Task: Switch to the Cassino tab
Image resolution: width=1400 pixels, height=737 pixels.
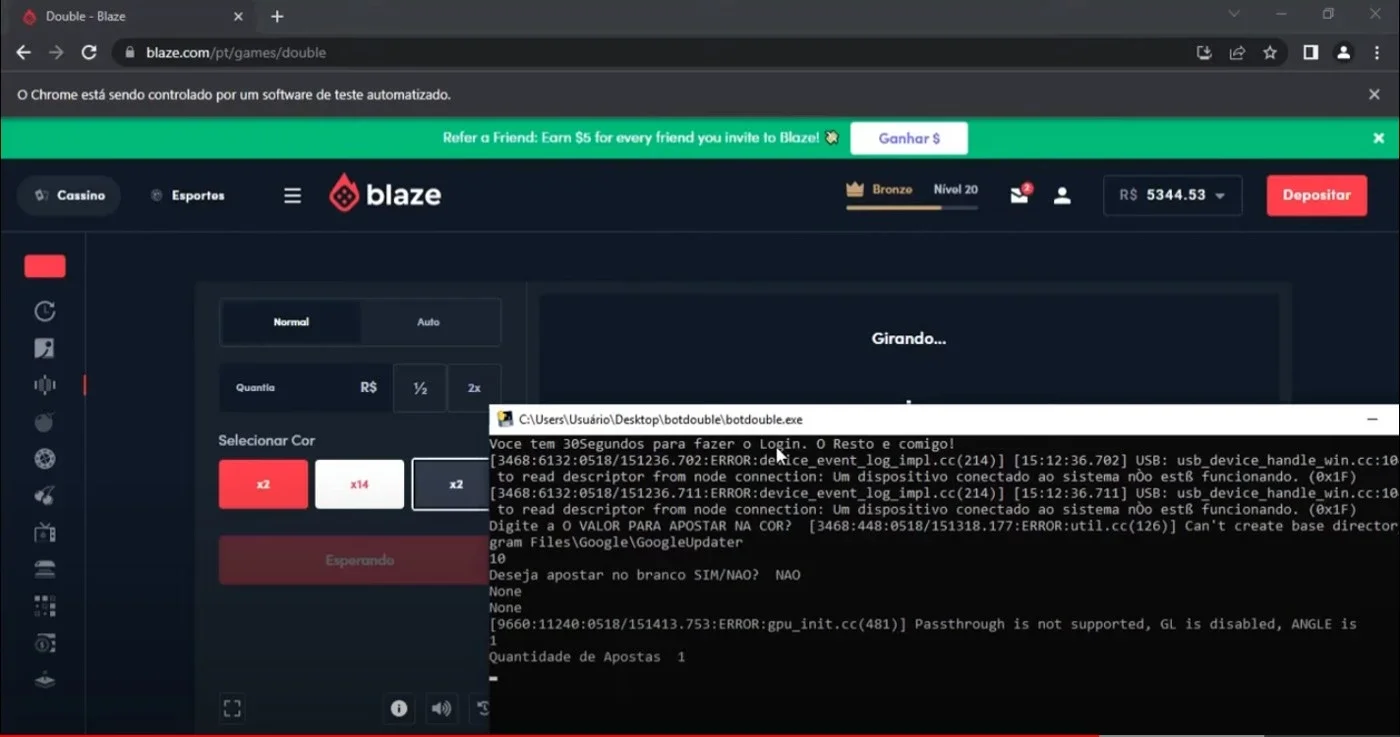Action: (69, 196)
